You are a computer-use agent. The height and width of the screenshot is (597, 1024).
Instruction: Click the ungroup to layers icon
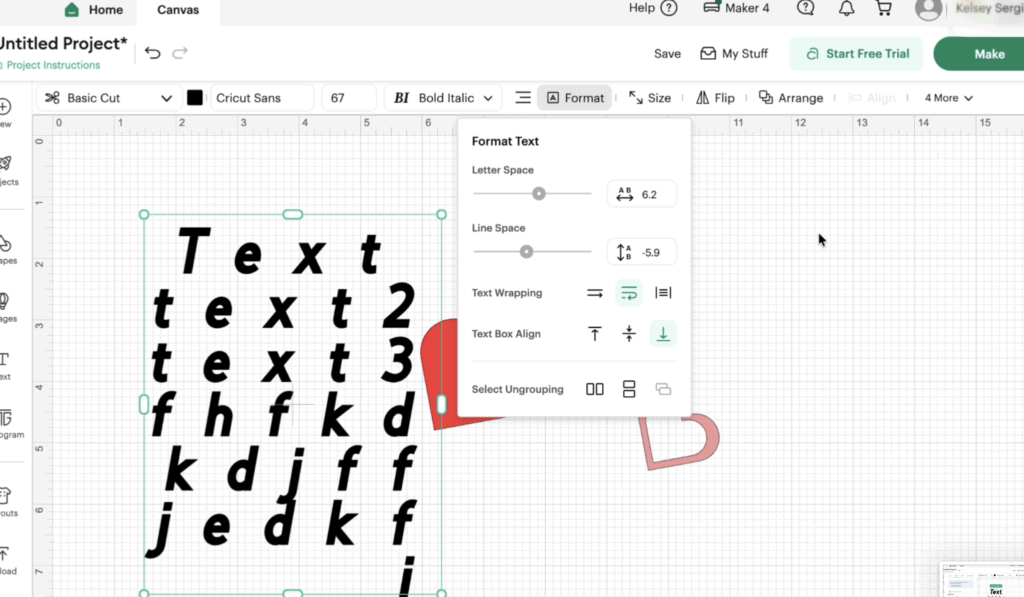click(663, 389)
